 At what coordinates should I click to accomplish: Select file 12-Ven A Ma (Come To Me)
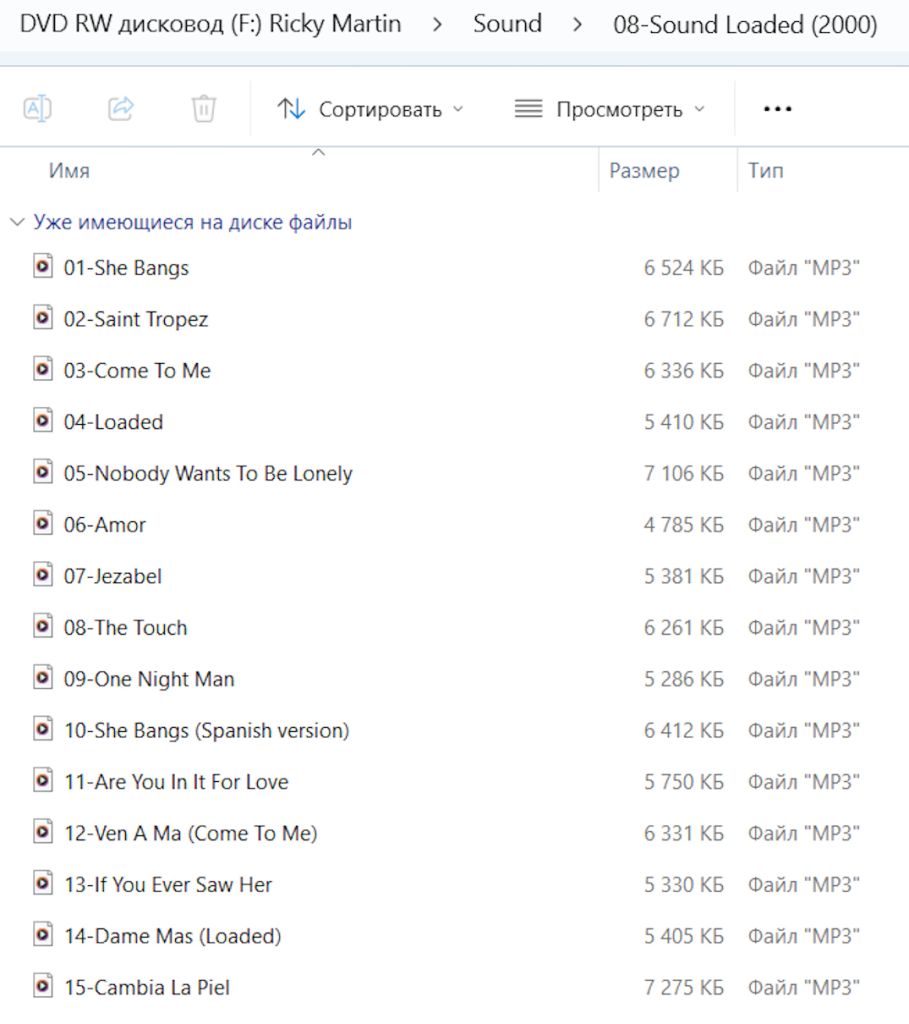[191, 833]
